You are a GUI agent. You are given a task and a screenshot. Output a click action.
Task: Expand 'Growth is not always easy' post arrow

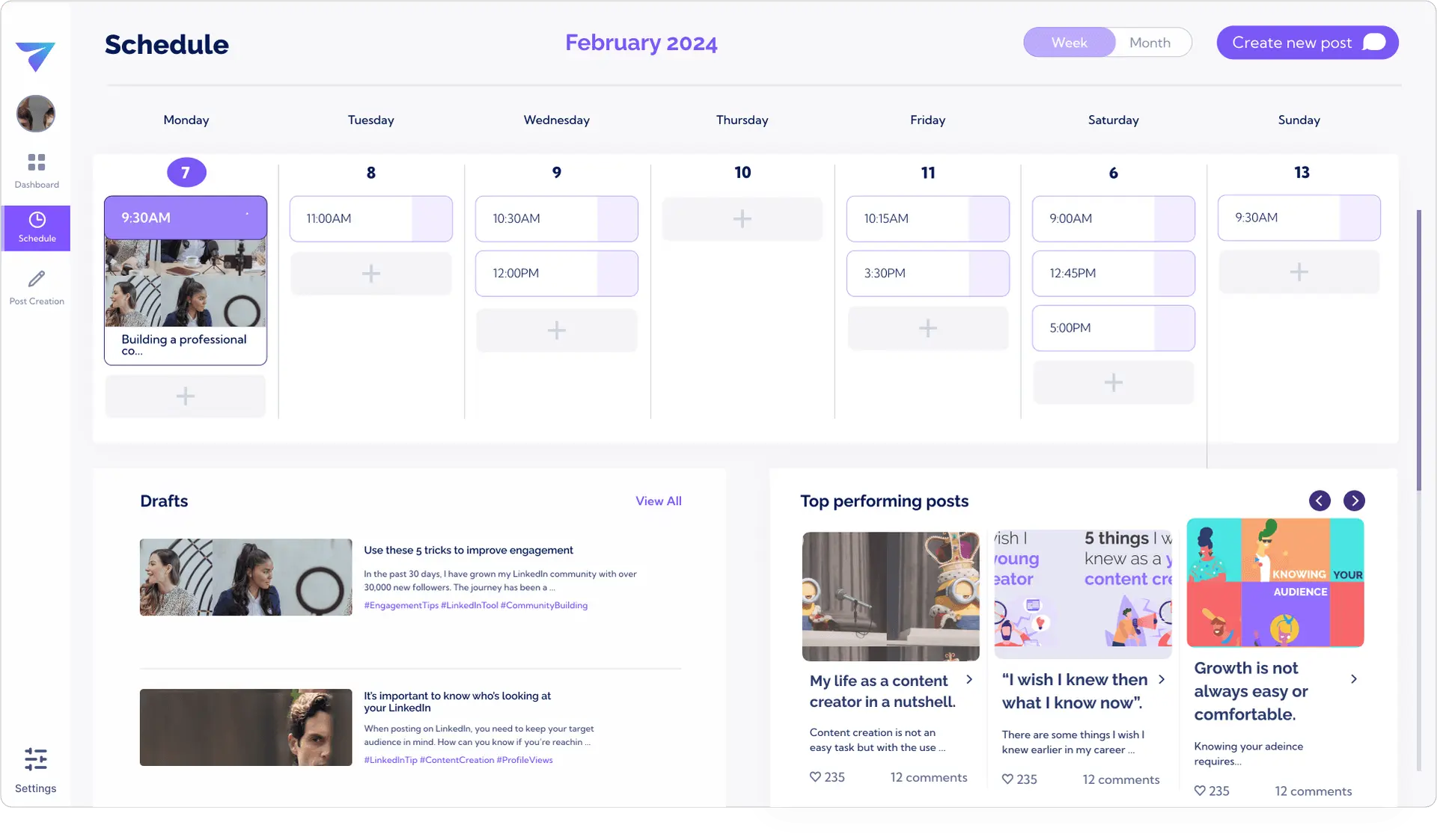click(1354, 679)
